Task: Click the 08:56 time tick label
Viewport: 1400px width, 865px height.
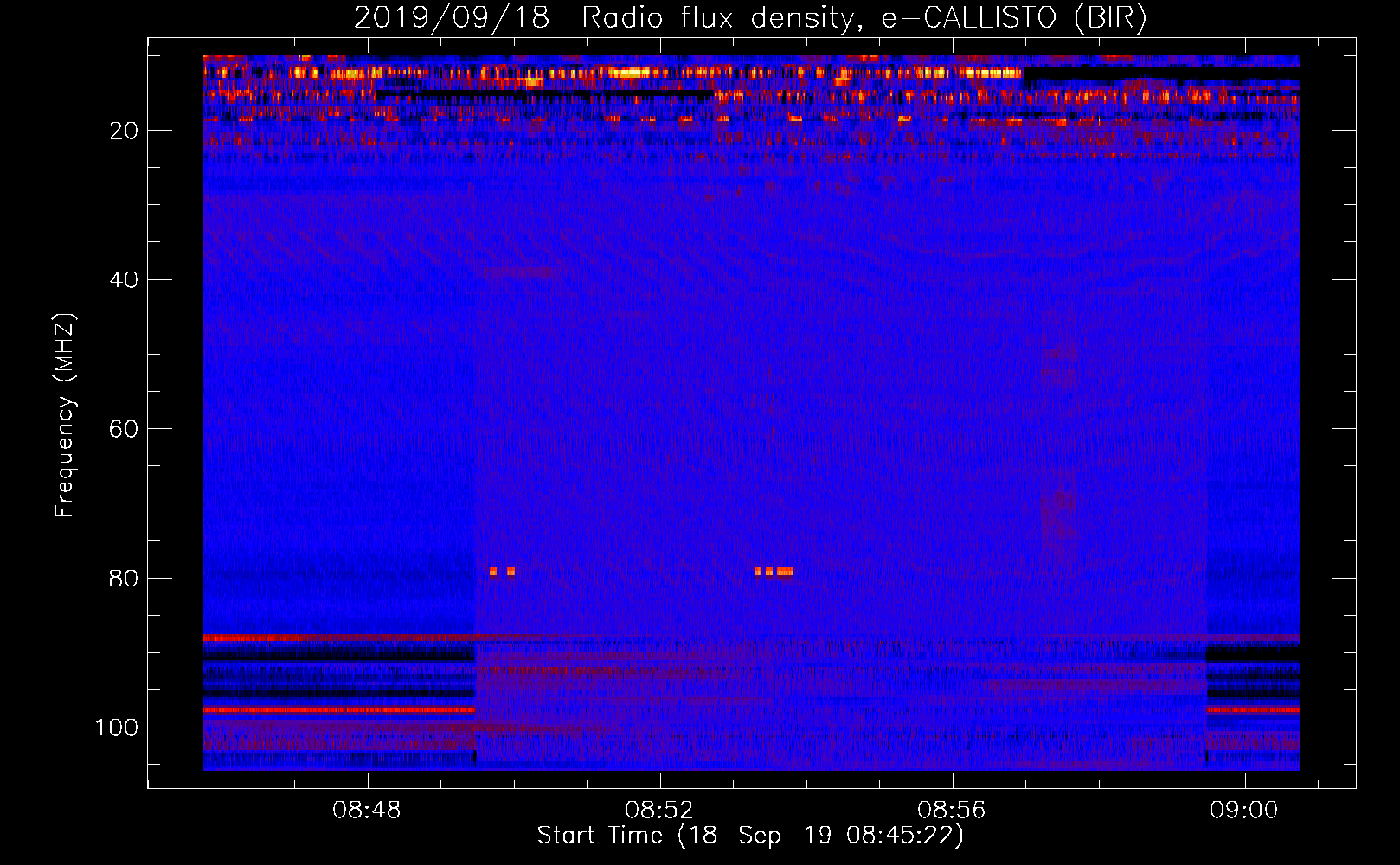Action: (952, 811)
